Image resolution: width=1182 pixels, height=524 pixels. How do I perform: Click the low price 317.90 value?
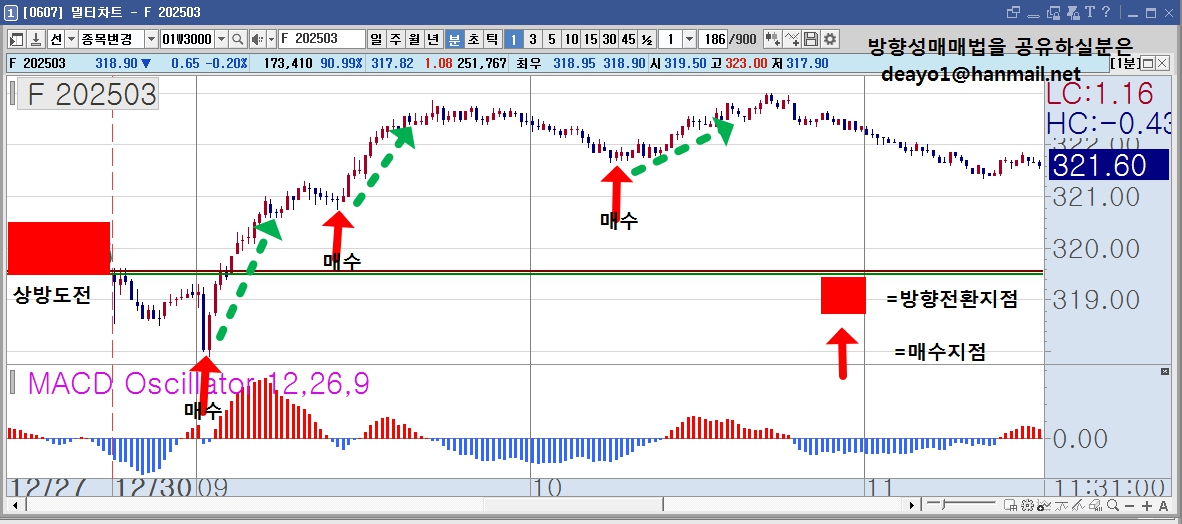point(807,63)
